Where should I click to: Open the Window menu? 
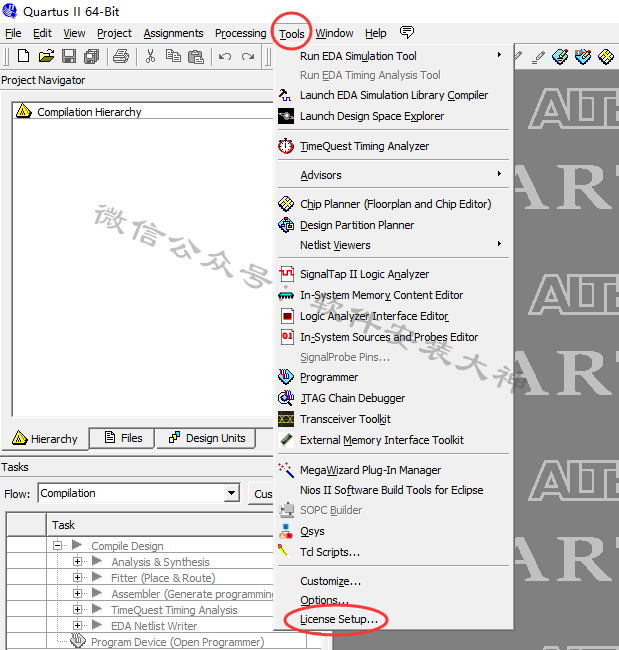334,33
